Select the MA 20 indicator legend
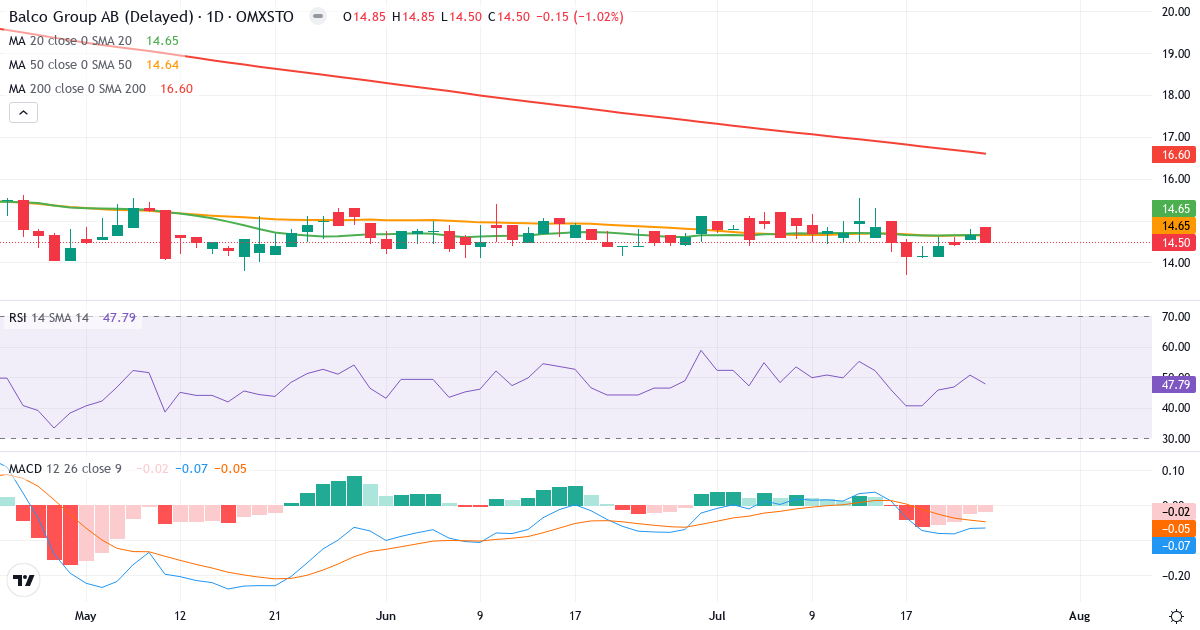Screen dimensions: 1200x630 coord(70,41)
